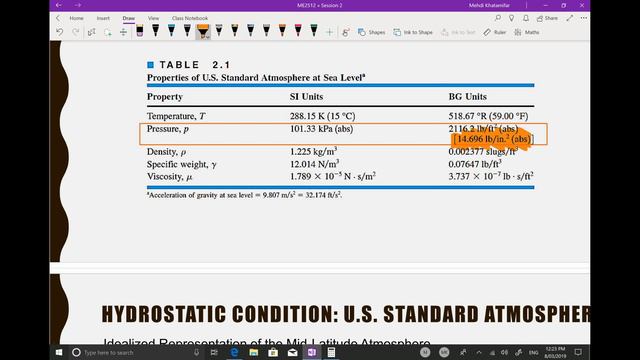This screenshot has height=360, width=640.
Task: Open the Class Notebook tab
Action: point(190,18)
